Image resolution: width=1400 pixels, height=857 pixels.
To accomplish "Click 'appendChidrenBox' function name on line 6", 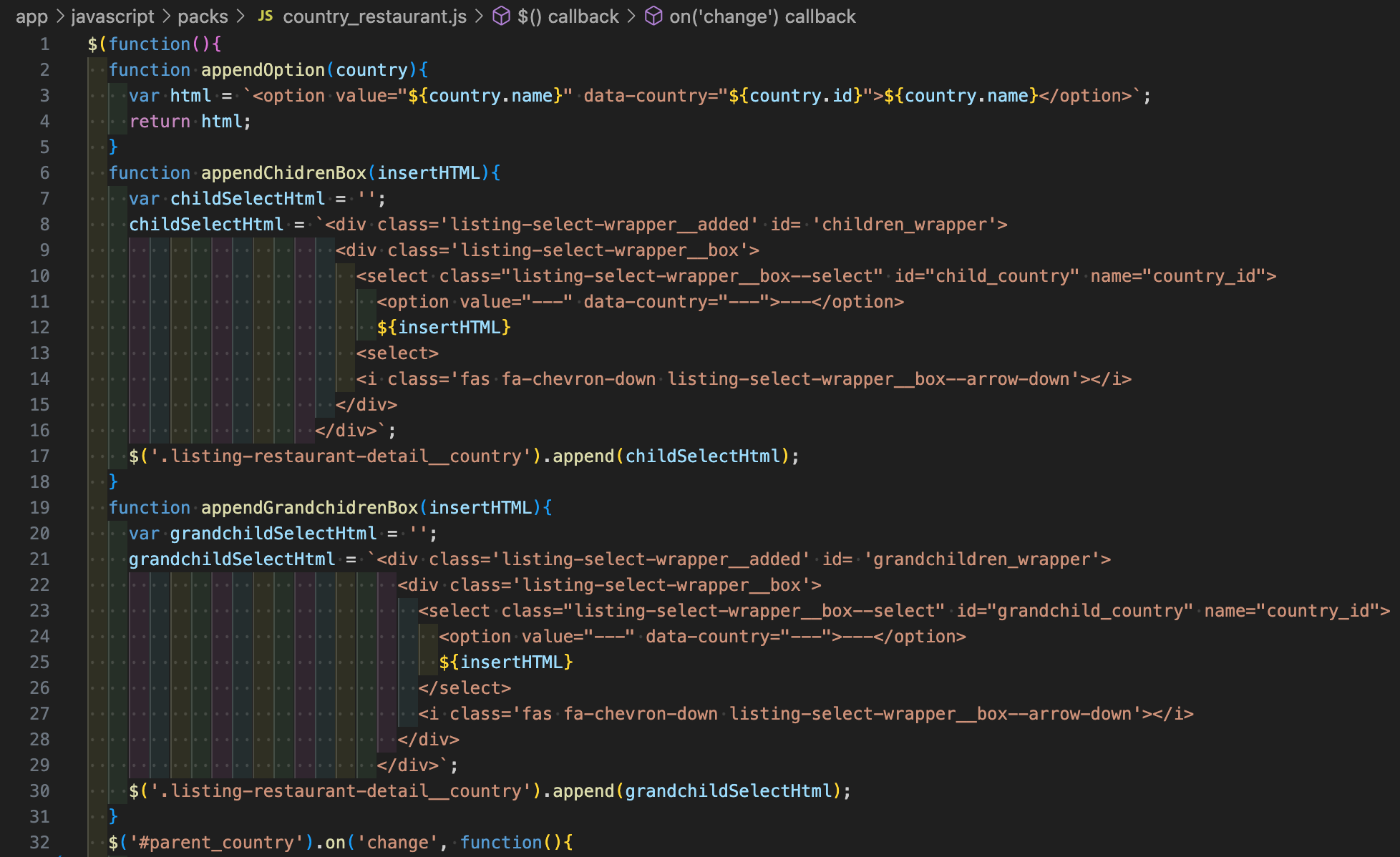I will [283, 173].
